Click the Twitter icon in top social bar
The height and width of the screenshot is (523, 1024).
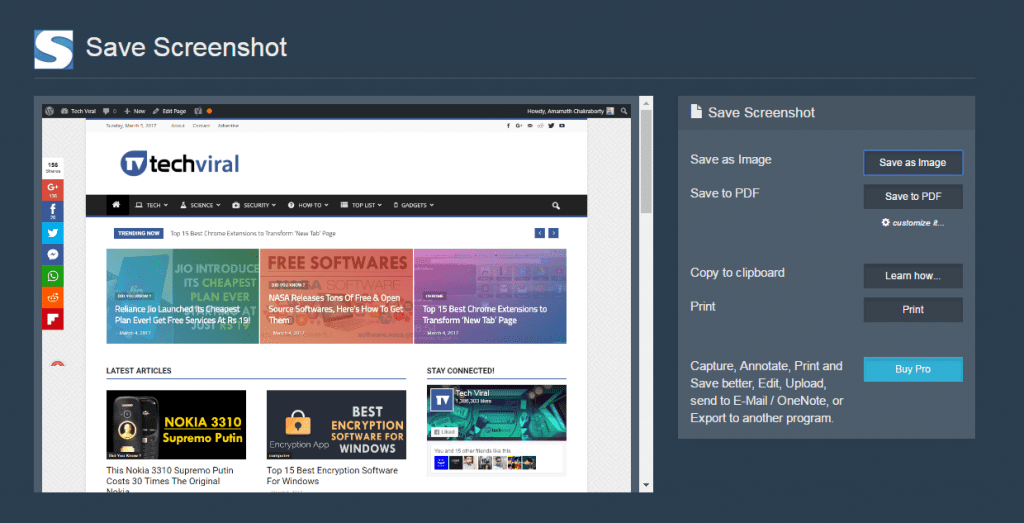pyautogui.click(x=551, y=125)
